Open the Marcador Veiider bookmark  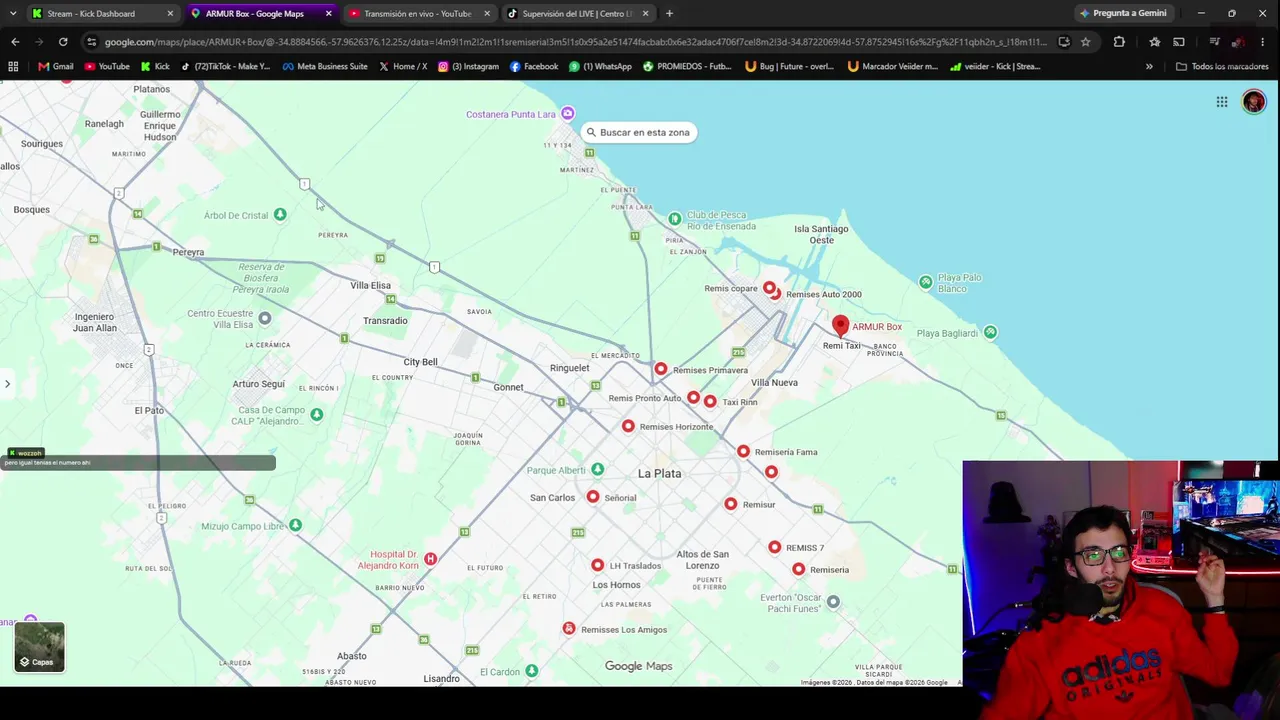[892, 67]
